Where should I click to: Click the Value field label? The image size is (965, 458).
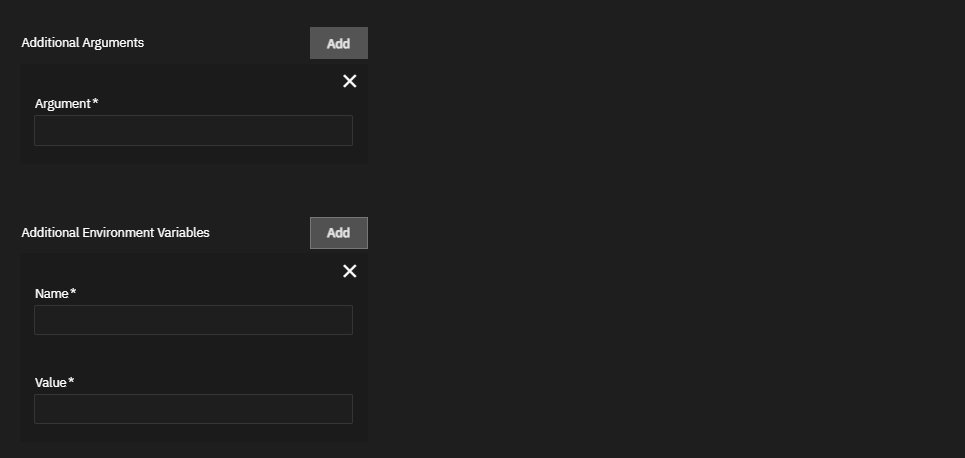tap(51, 383)
